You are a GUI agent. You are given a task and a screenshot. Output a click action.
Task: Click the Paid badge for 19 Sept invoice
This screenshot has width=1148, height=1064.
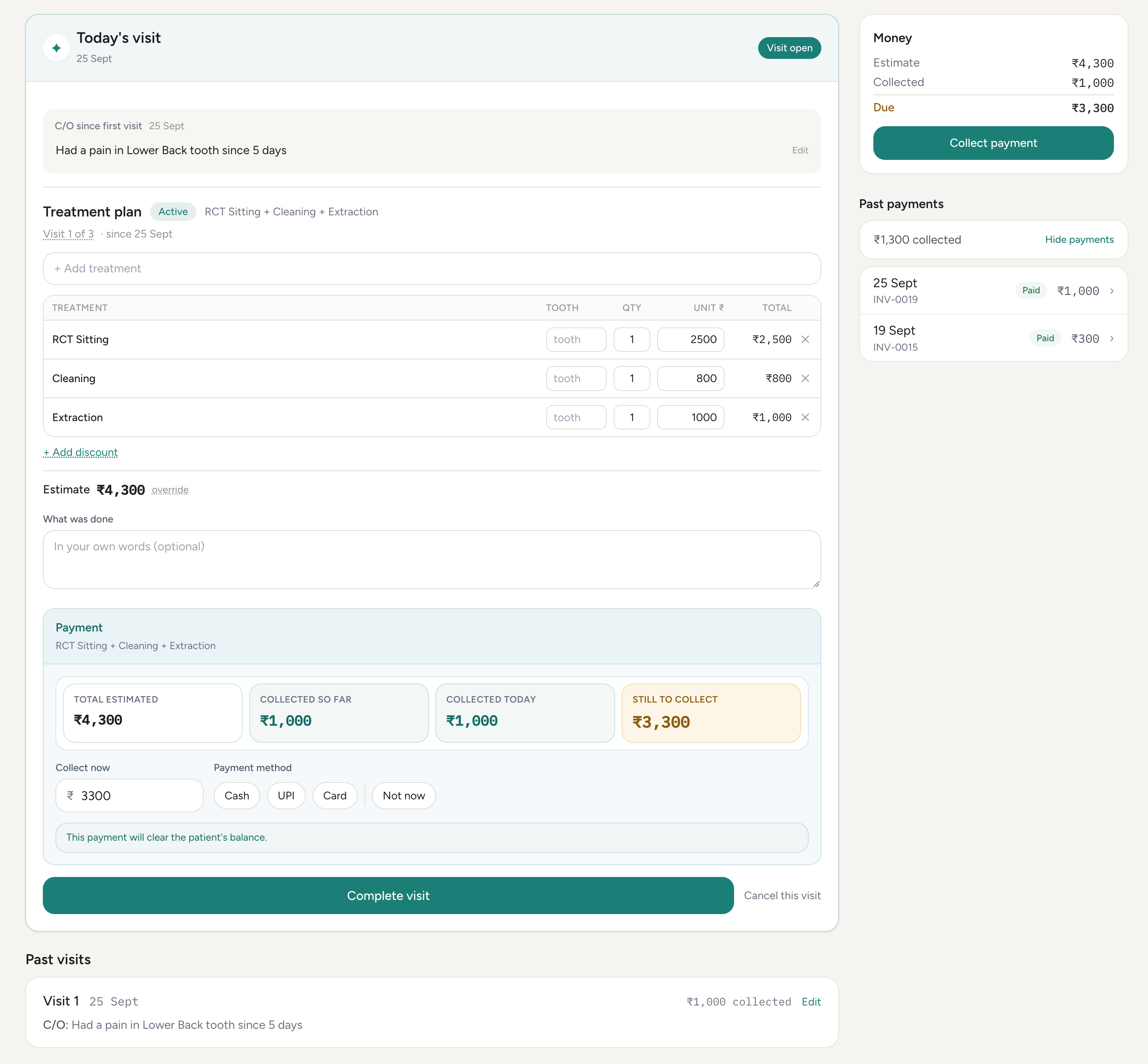[x=1045, y=338]
